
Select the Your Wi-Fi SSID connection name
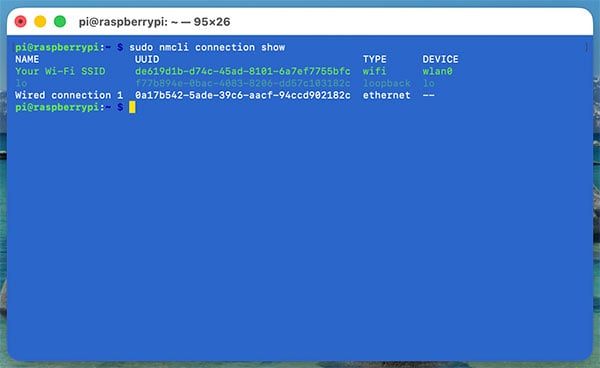point(60,71)
